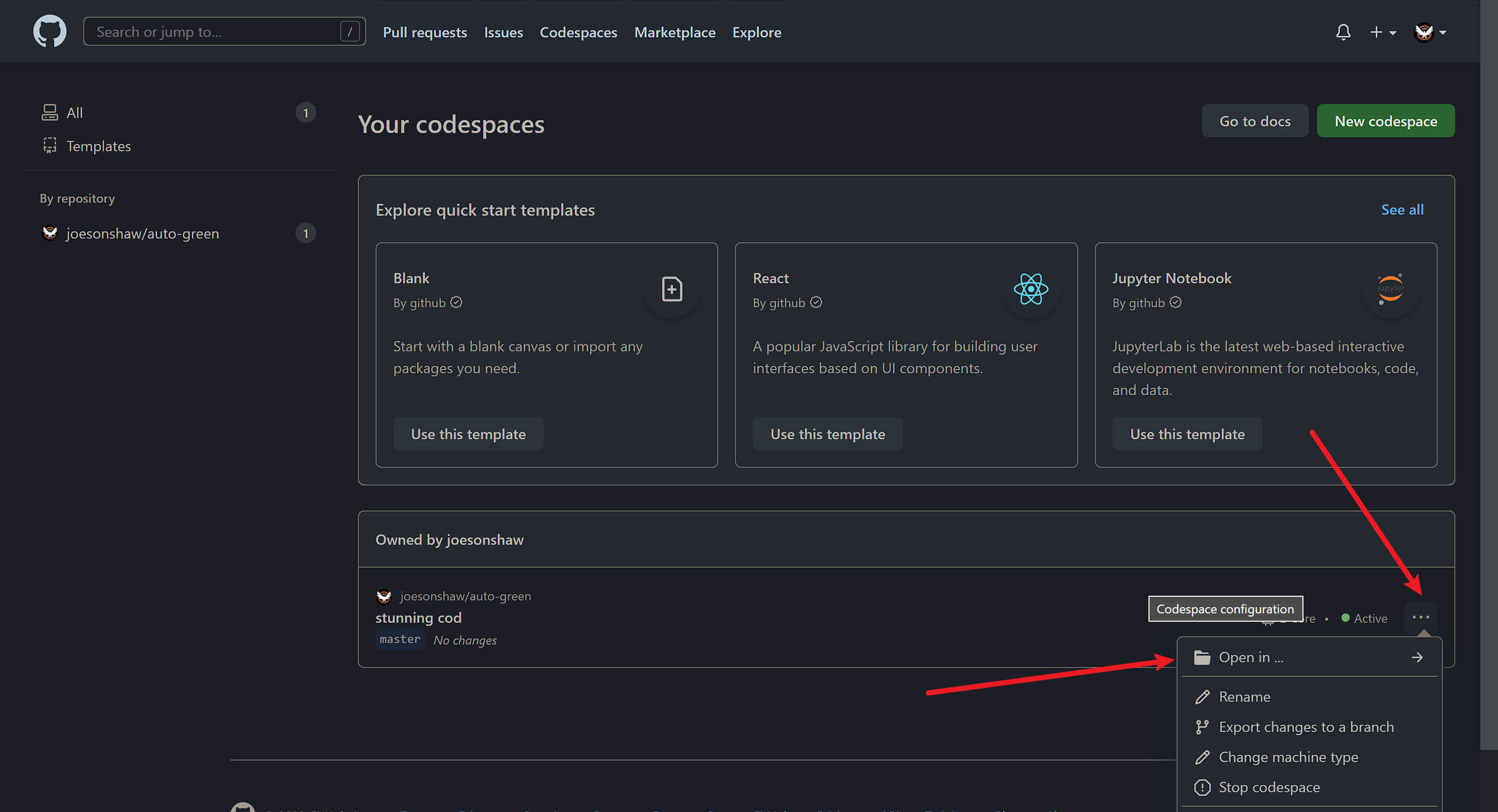
Task: Open joesonshaw/auto-green repository link in codespace row
Action: point(465,596)
